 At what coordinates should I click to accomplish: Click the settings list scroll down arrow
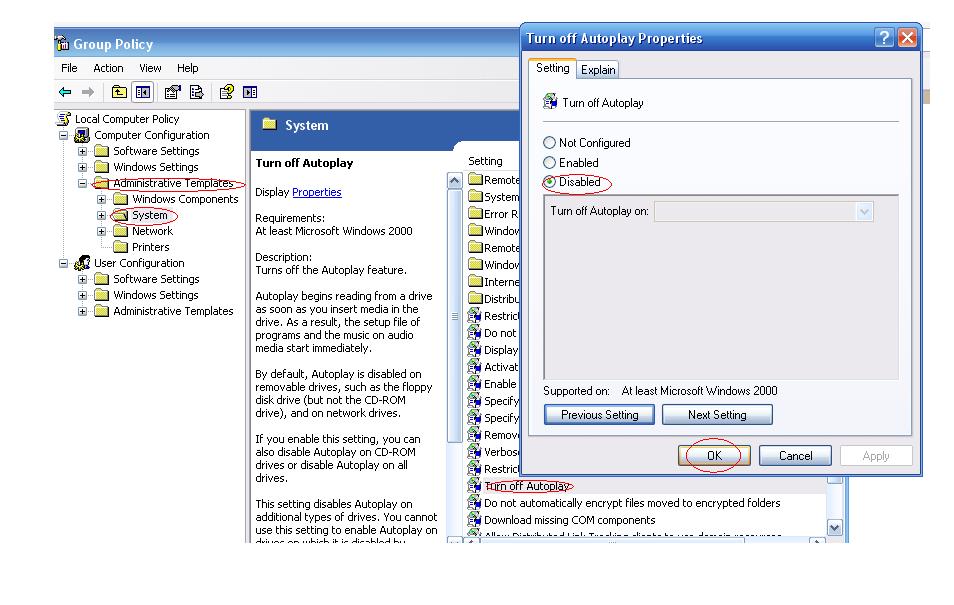coord(835,528)
